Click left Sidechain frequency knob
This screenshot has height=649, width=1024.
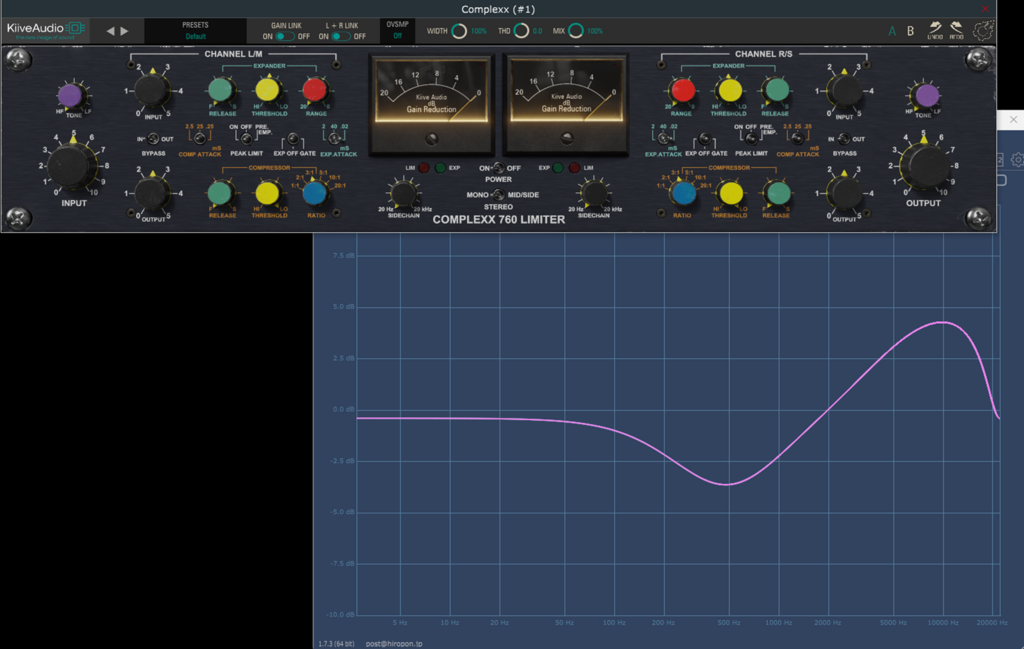point(402,193)
